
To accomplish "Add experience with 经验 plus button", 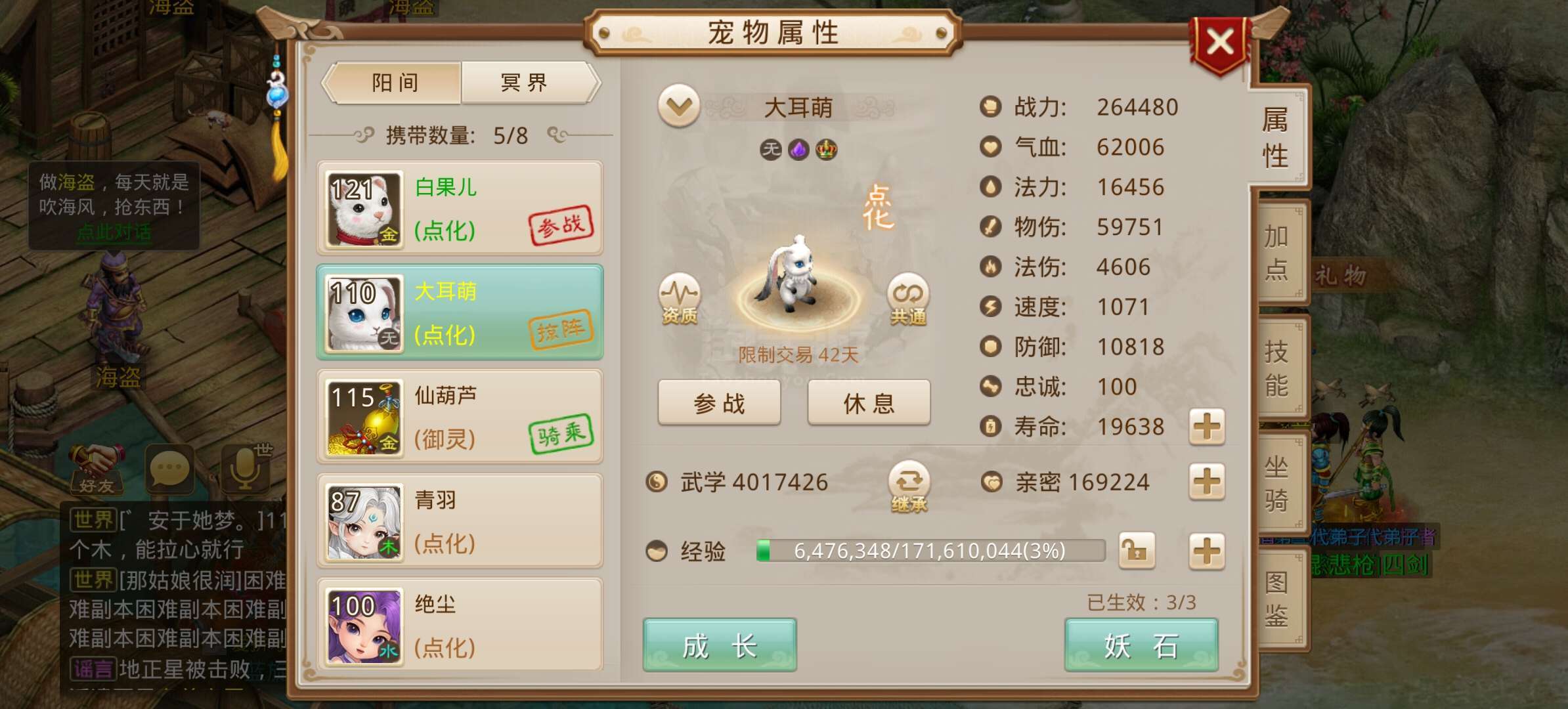I will pyautogui.click(x=1207, y=551).
